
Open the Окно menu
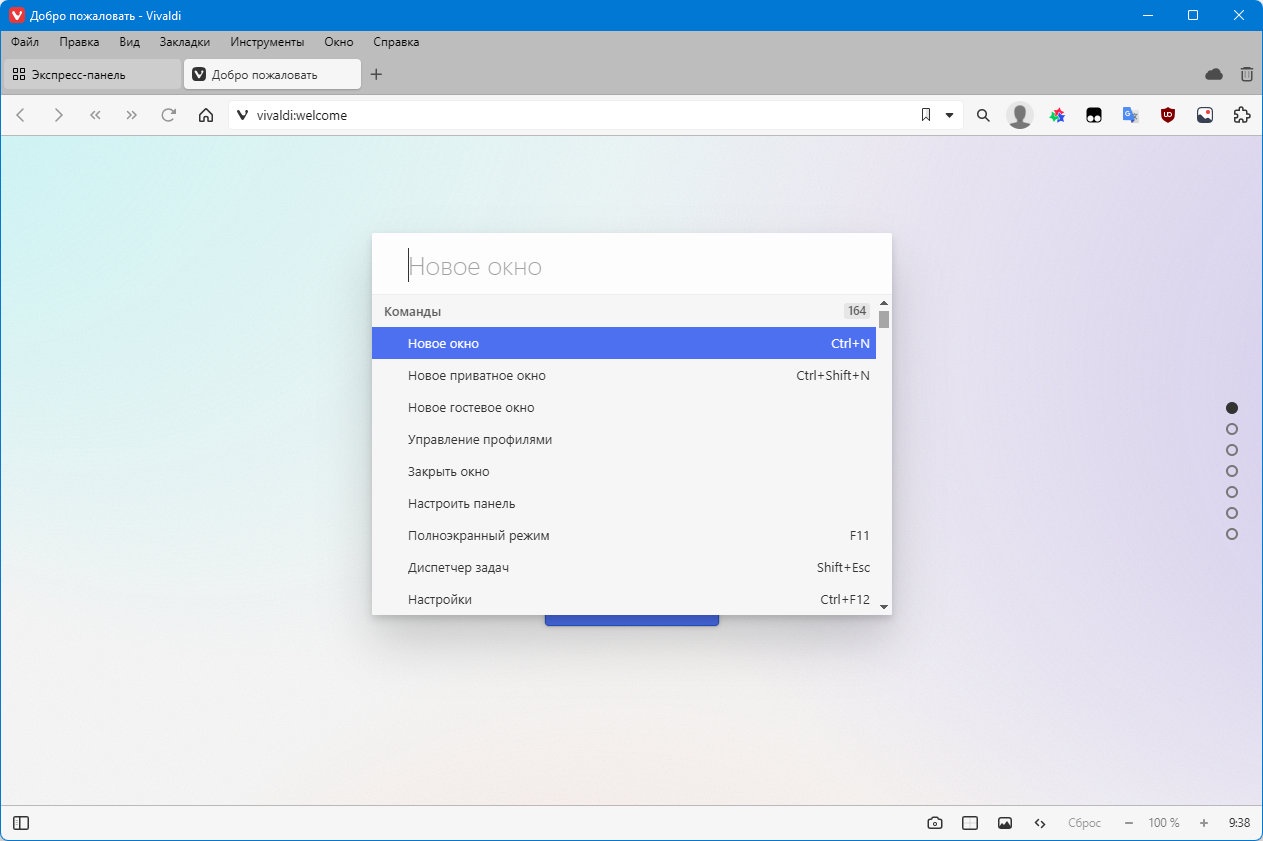tap(339, 42)
